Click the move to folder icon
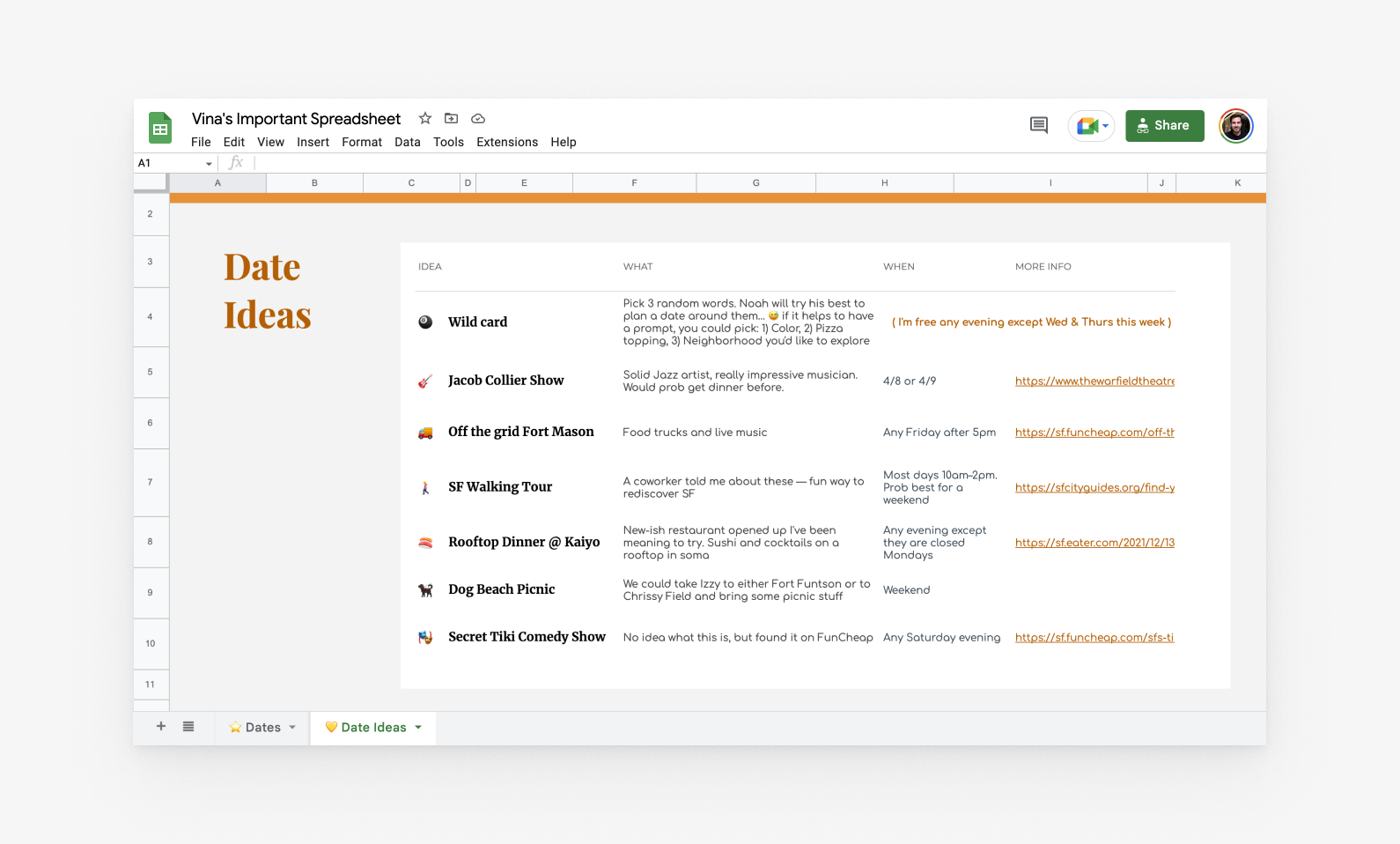This screenshot has width=1400, height=844. pos(451,118)
